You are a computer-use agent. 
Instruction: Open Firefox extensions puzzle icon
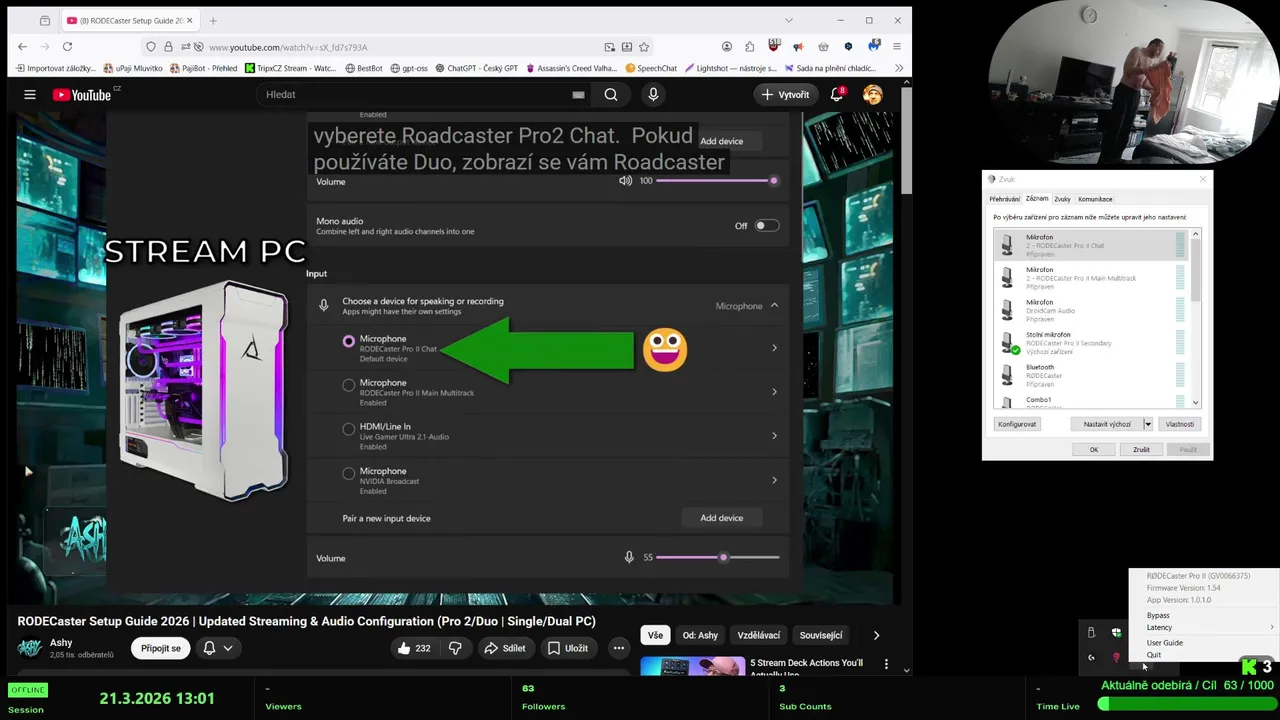(750, 46)
